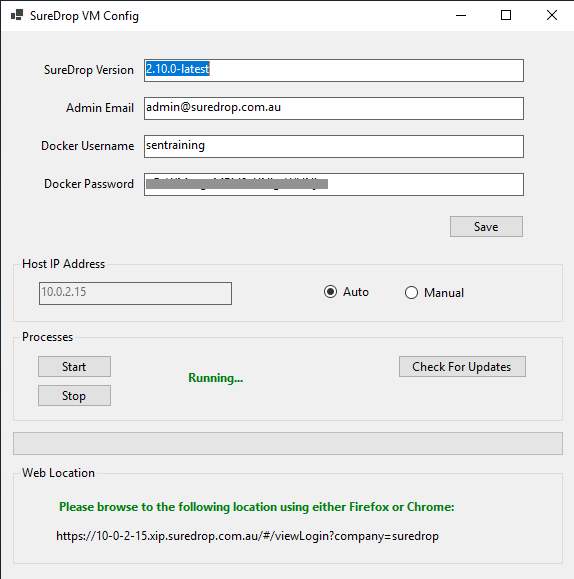574x579 pixels.
Task: Start the SureDrop processes
Action: click(x=74, y=366)
